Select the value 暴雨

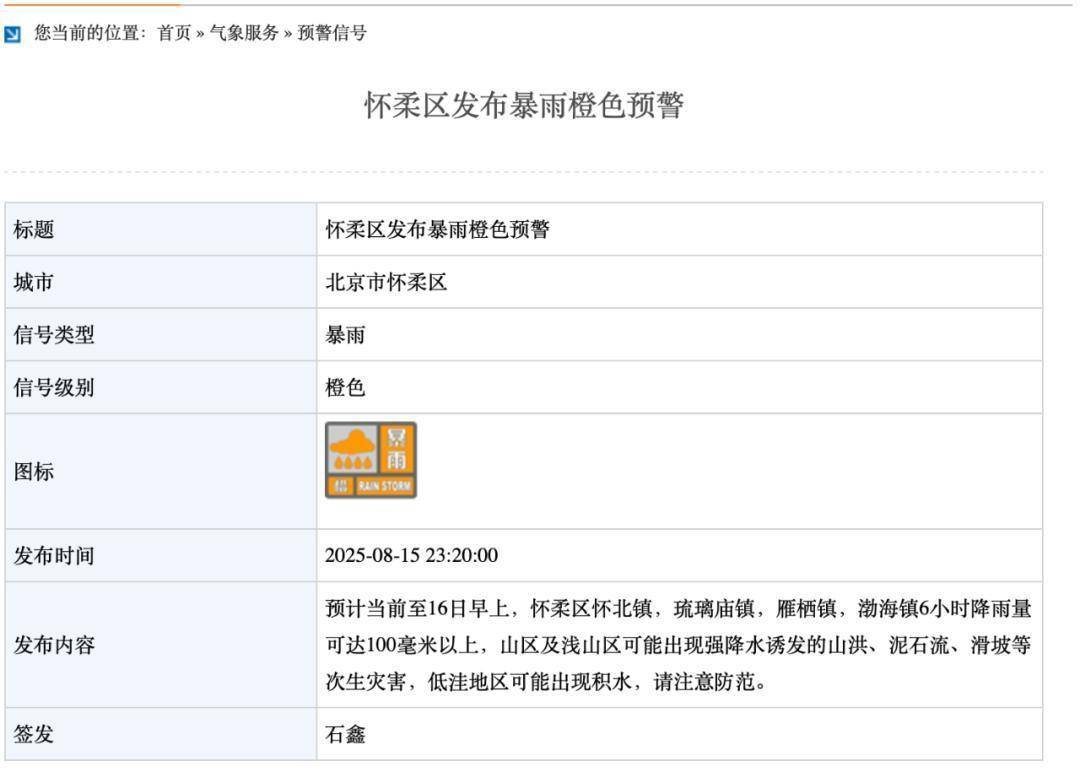click(x=345, y=335)
